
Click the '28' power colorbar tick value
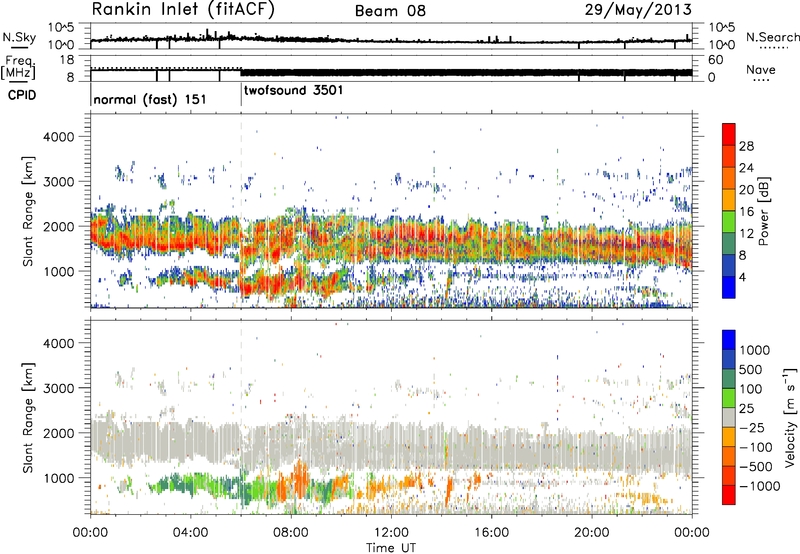tap(746, 146)
